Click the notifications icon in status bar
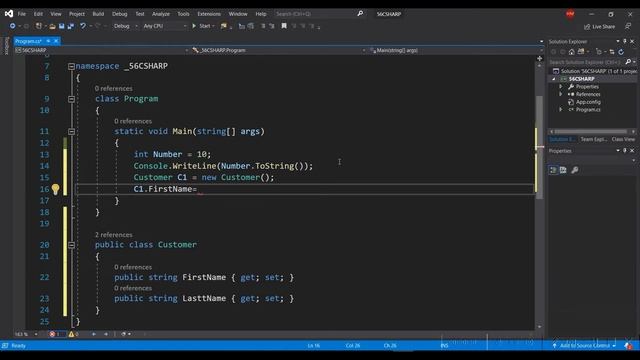 point(628,346)
